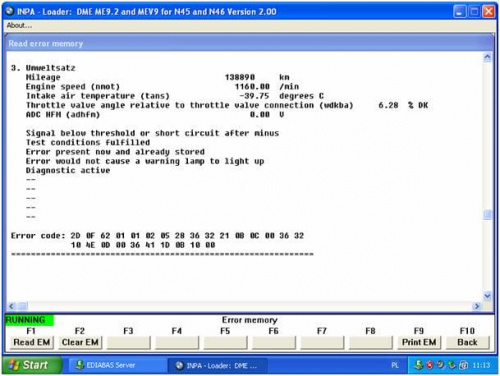This screenshot has width=500, height=376.
Task: Select INPA - Loader taskbar item
Action: tap(217, 366)
